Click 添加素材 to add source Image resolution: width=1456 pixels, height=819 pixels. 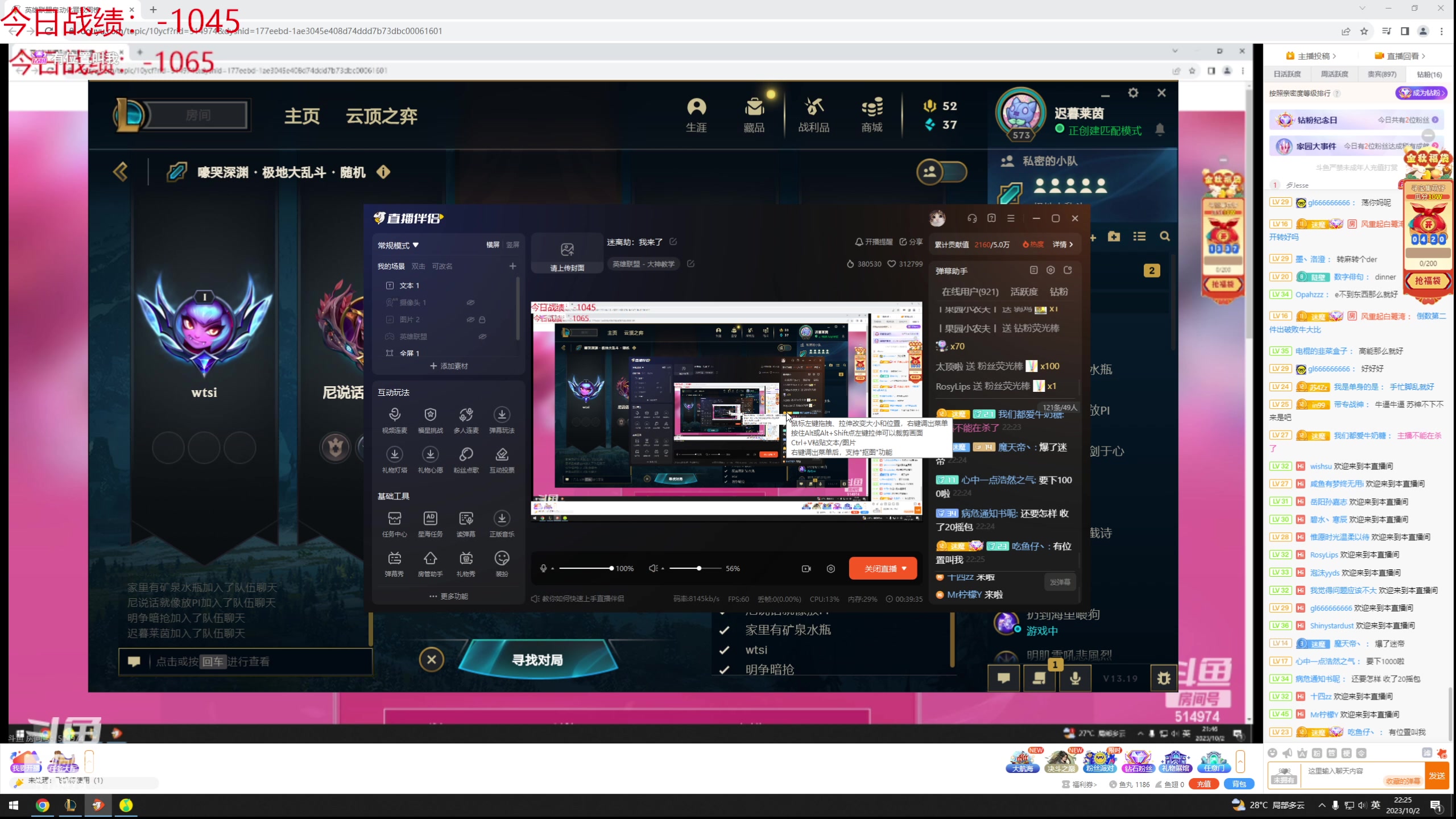449,366
